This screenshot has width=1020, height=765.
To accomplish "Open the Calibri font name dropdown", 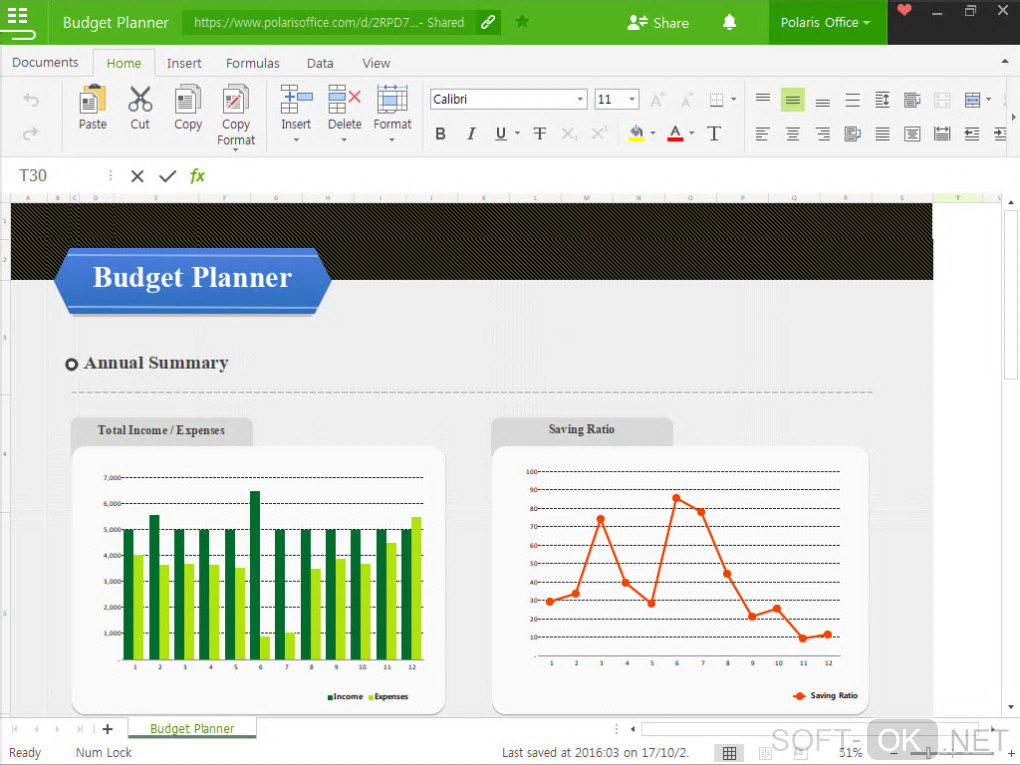I will (x=580, y=99).
